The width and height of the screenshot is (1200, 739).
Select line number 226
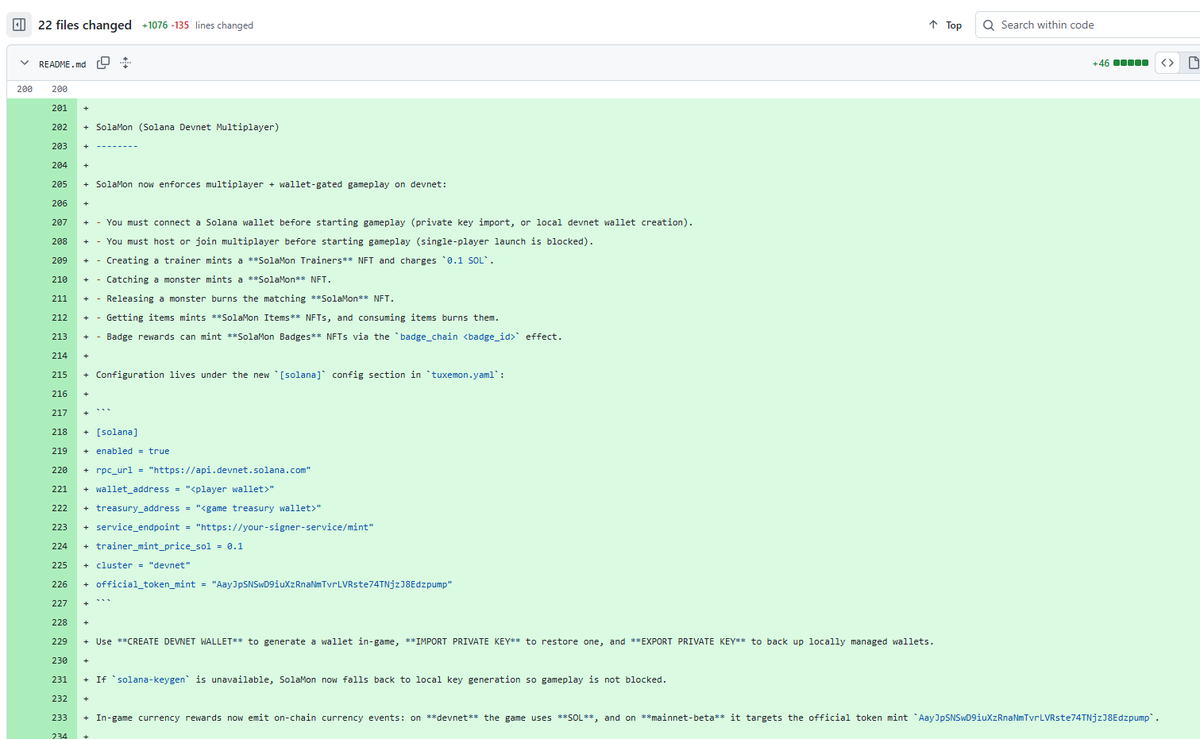click(x=59, y=583)
